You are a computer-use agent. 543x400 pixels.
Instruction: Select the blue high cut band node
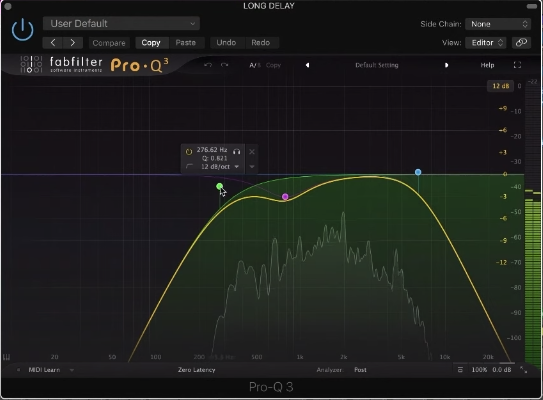(418, 172)
